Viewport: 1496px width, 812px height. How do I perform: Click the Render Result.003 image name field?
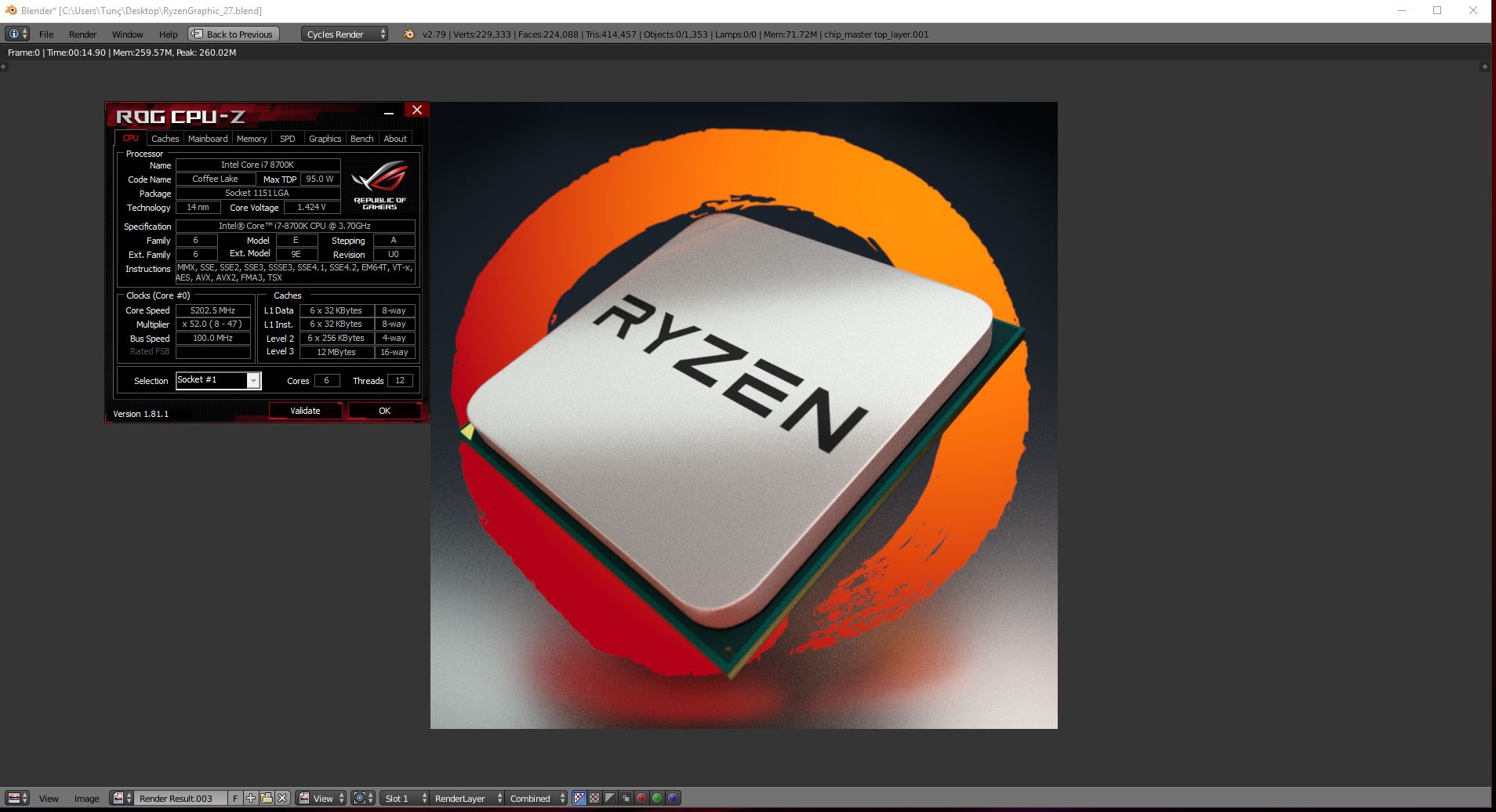click(180, 798)
